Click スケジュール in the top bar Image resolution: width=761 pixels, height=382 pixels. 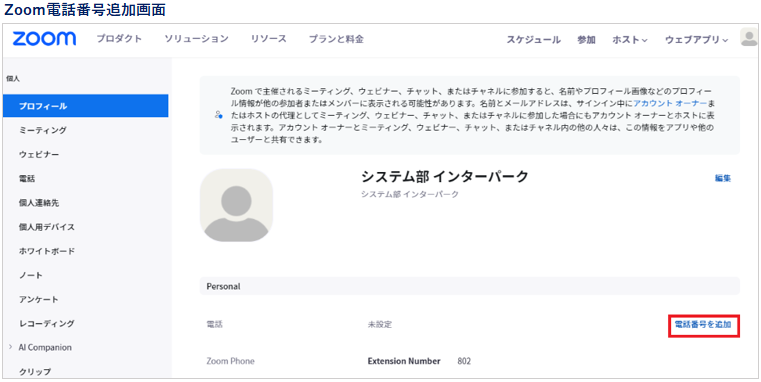[x=534, y=40]
